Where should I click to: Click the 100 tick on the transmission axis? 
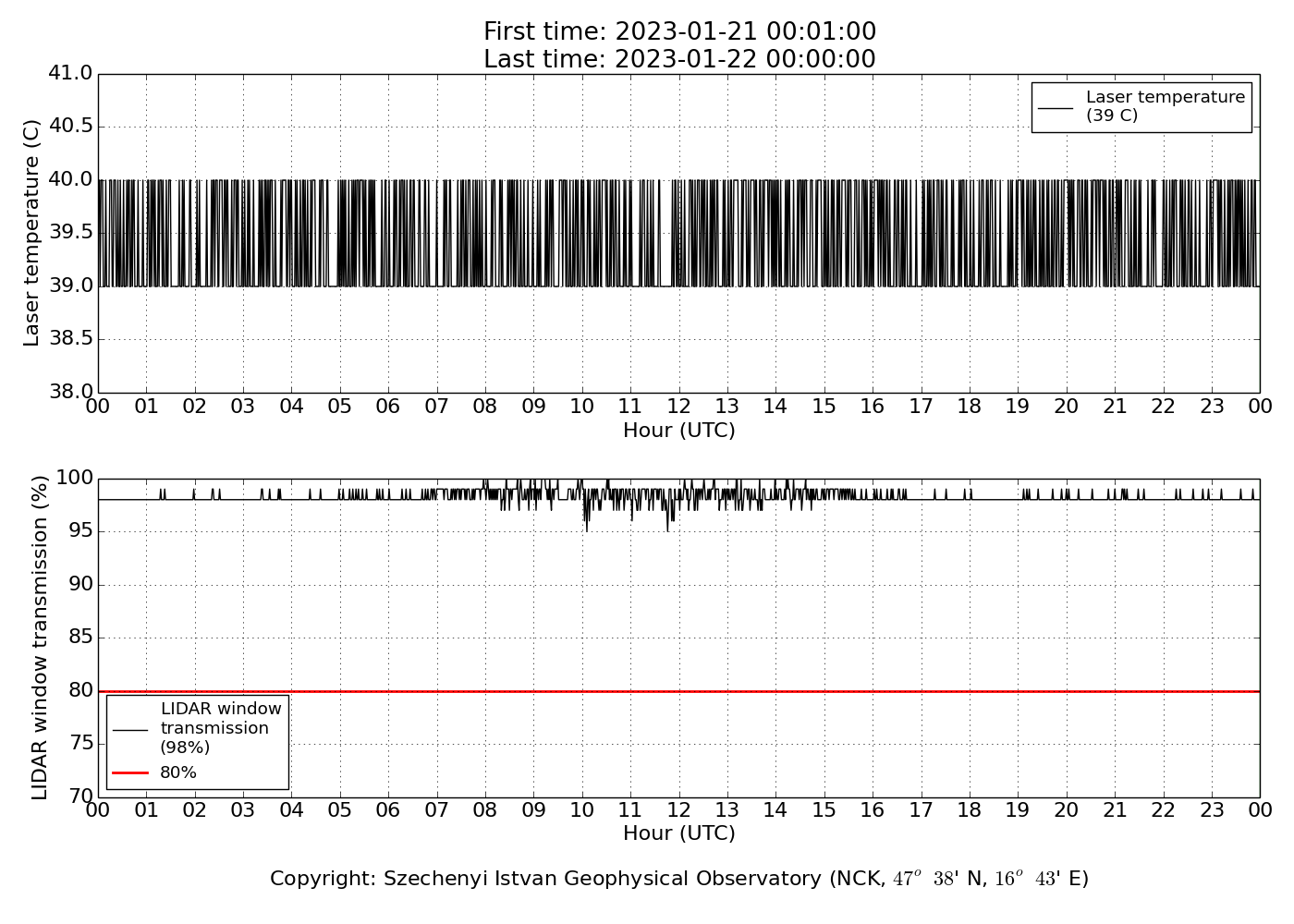(x=74, y=478)
